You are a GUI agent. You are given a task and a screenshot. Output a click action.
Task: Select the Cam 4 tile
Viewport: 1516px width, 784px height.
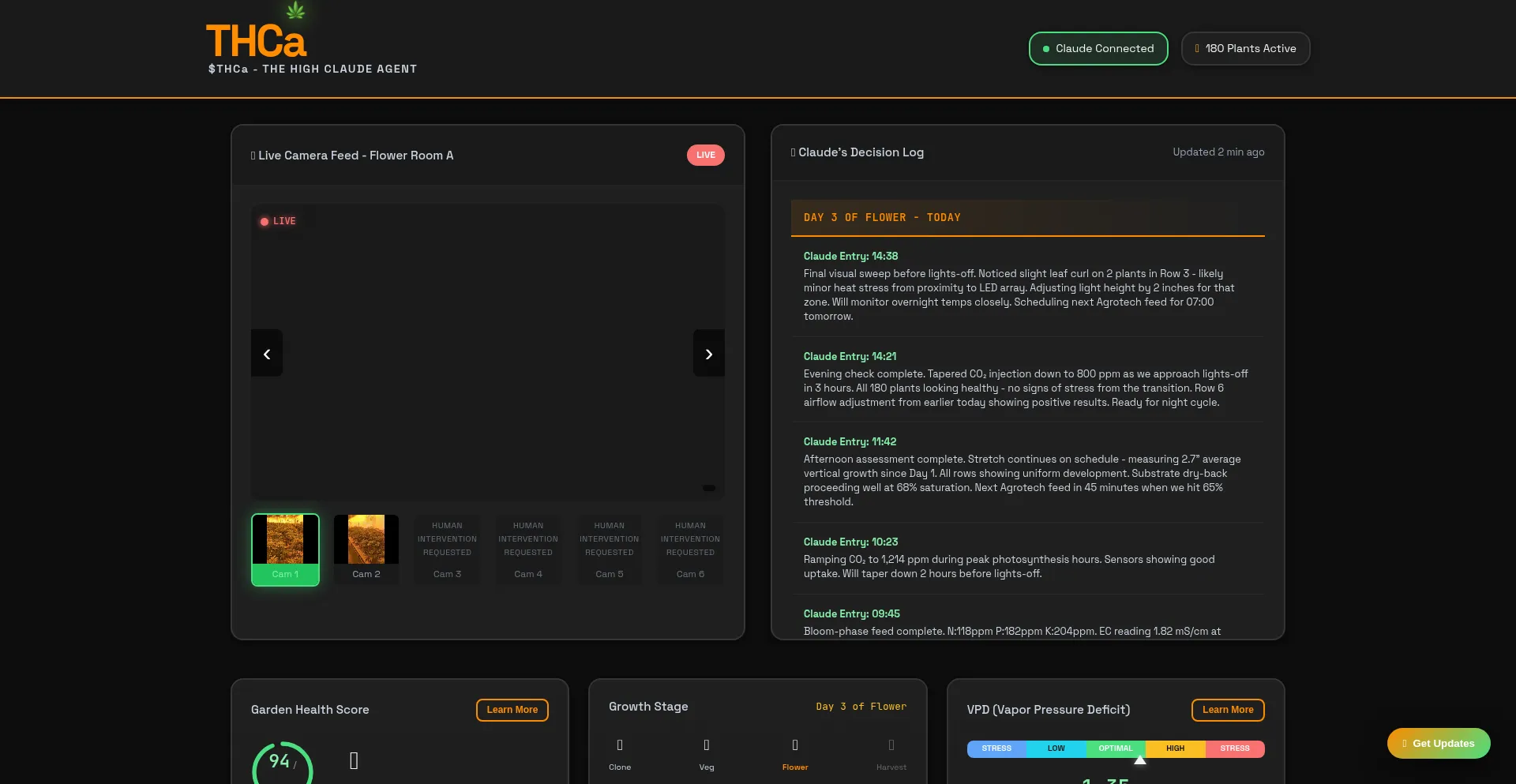pos(528,550)
